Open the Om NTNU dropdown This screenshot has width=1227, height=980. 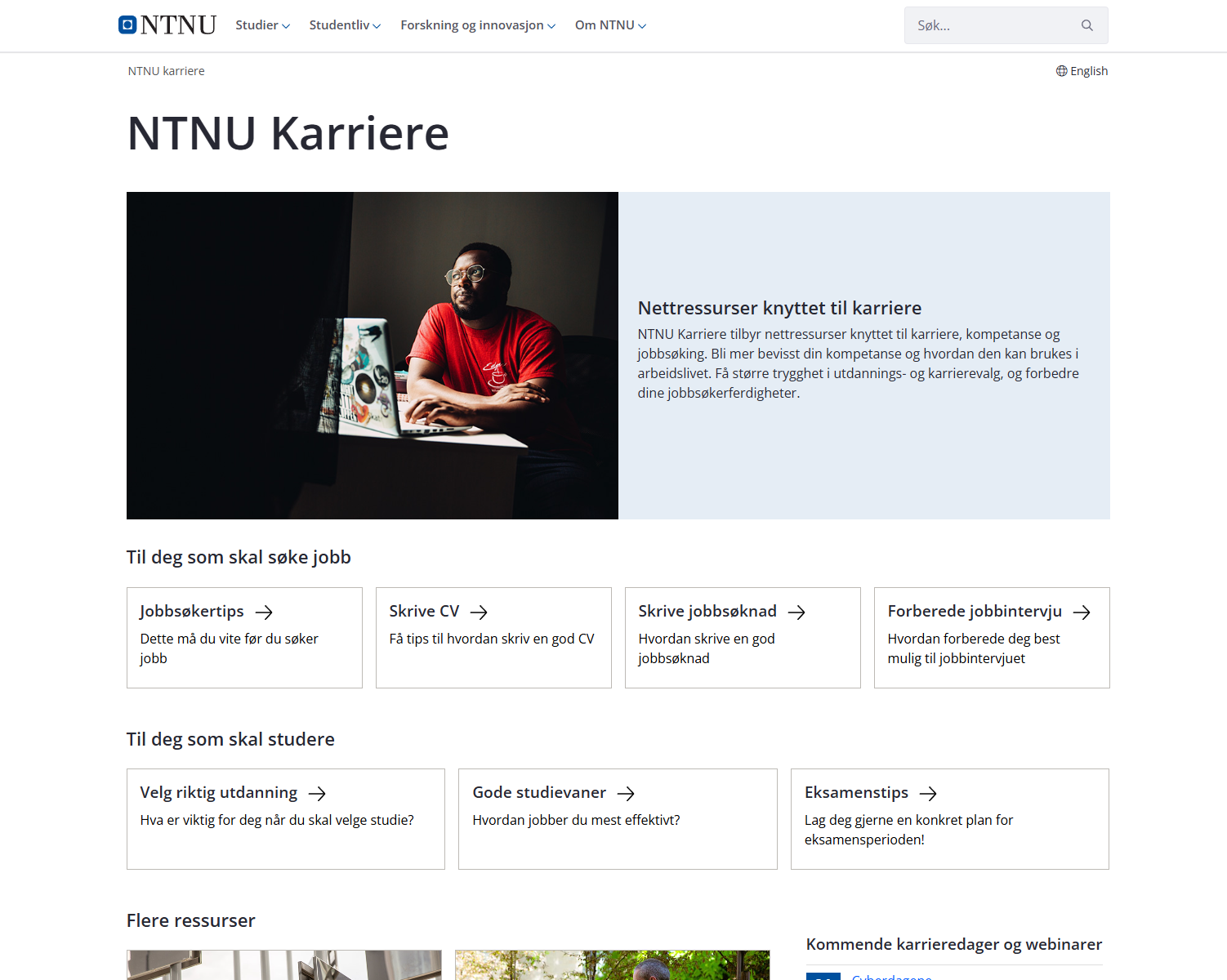tap(610, 25)
